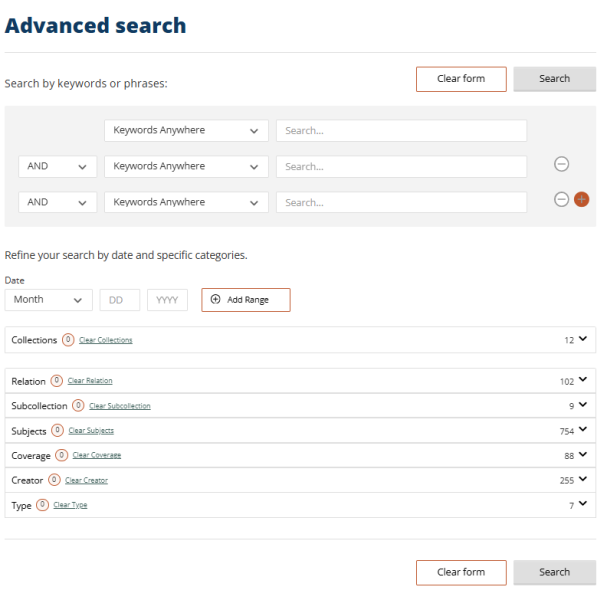Click the Clear Type link

click(70, 505)
